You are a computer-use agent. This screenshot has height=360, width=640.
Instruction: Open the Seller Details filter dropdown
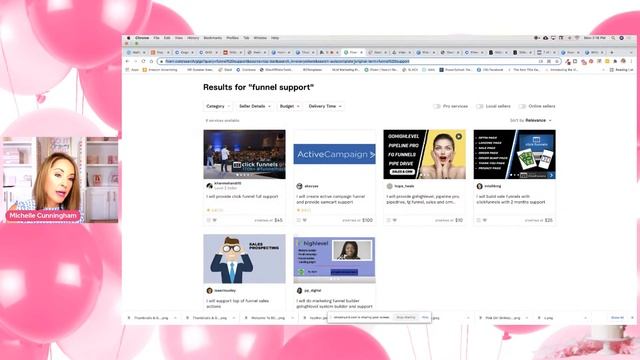pos(255,106)
